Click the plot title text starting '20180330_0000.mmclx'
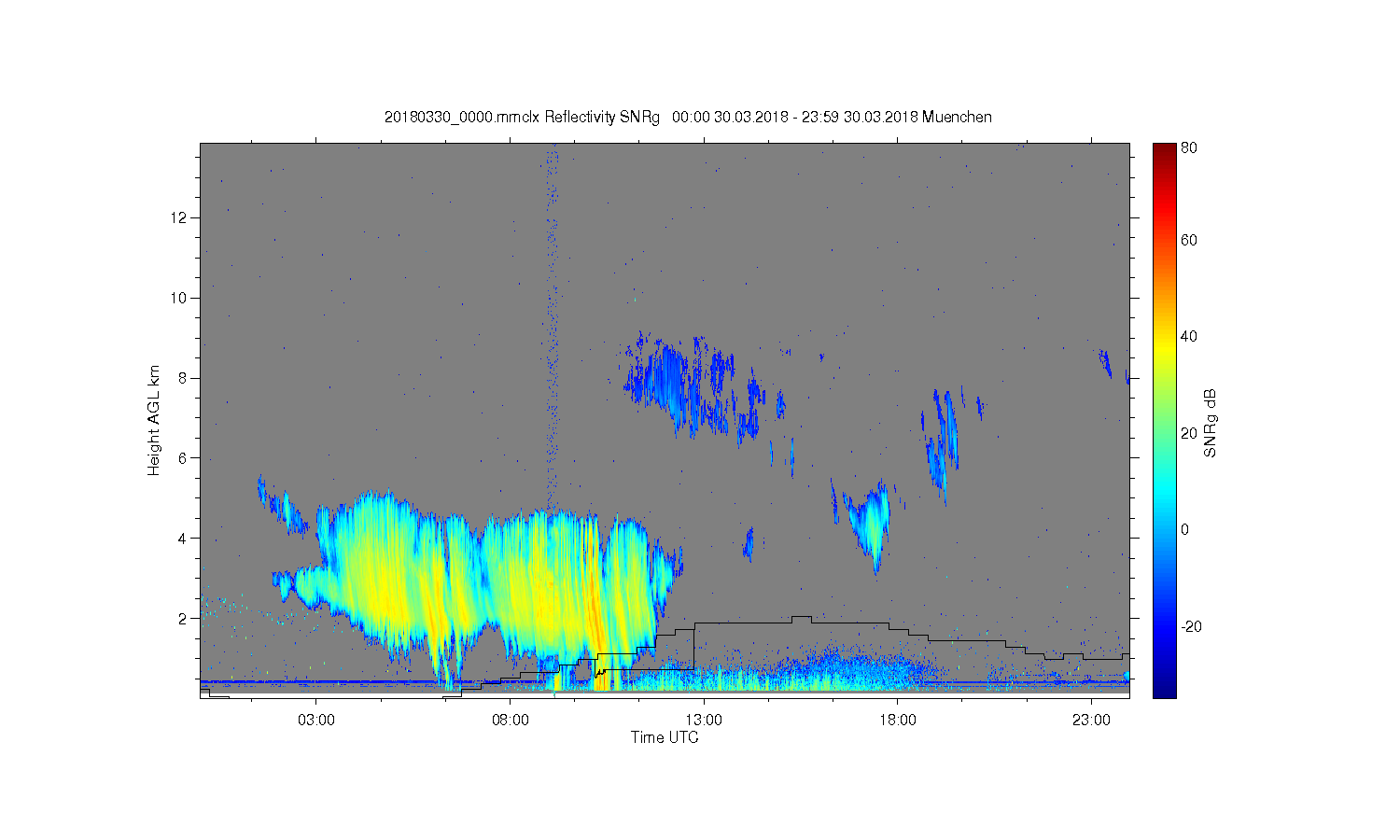Screen dimensions: 1400x840 688,118
